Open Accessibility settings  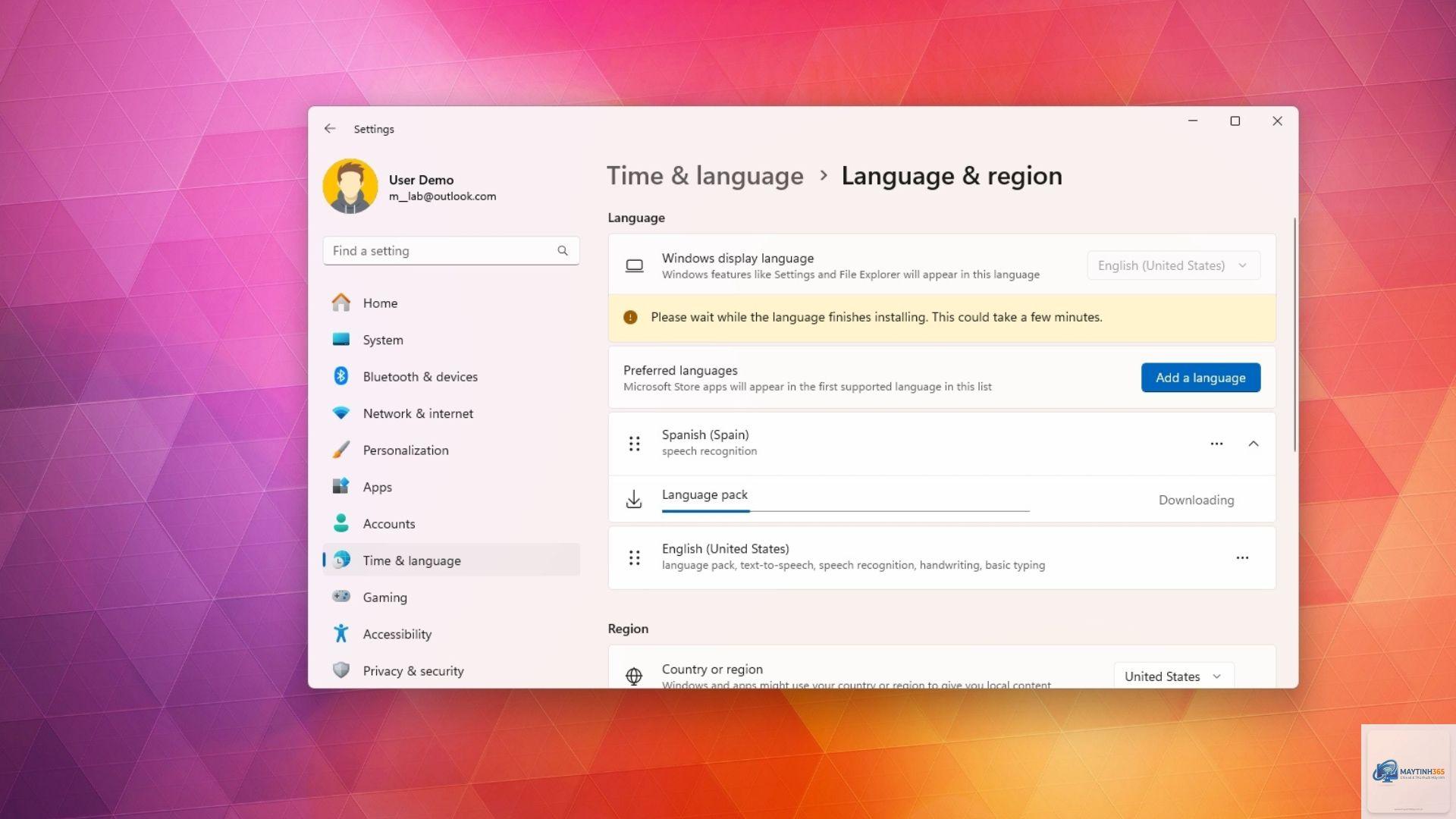tap(451, 634)
